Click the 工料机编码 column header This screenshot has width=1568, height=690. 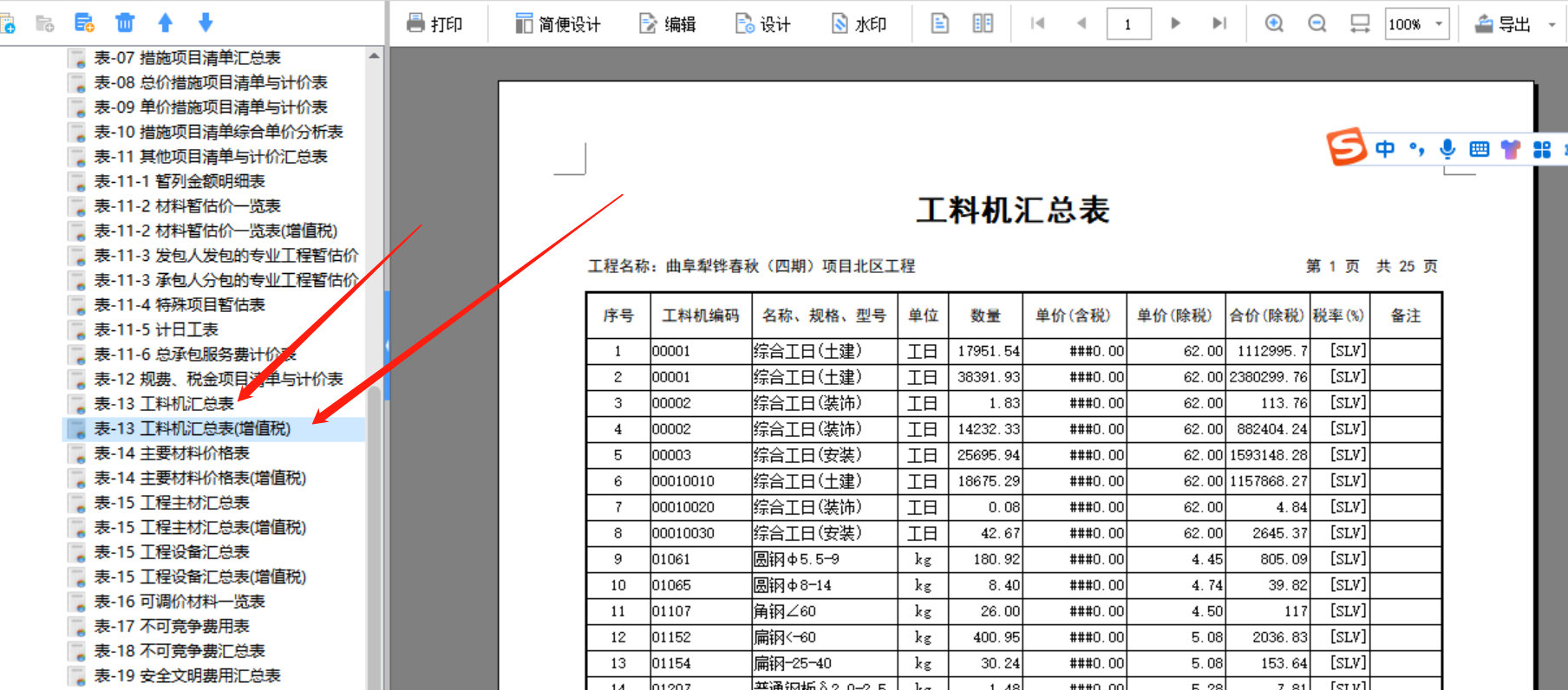701,316
